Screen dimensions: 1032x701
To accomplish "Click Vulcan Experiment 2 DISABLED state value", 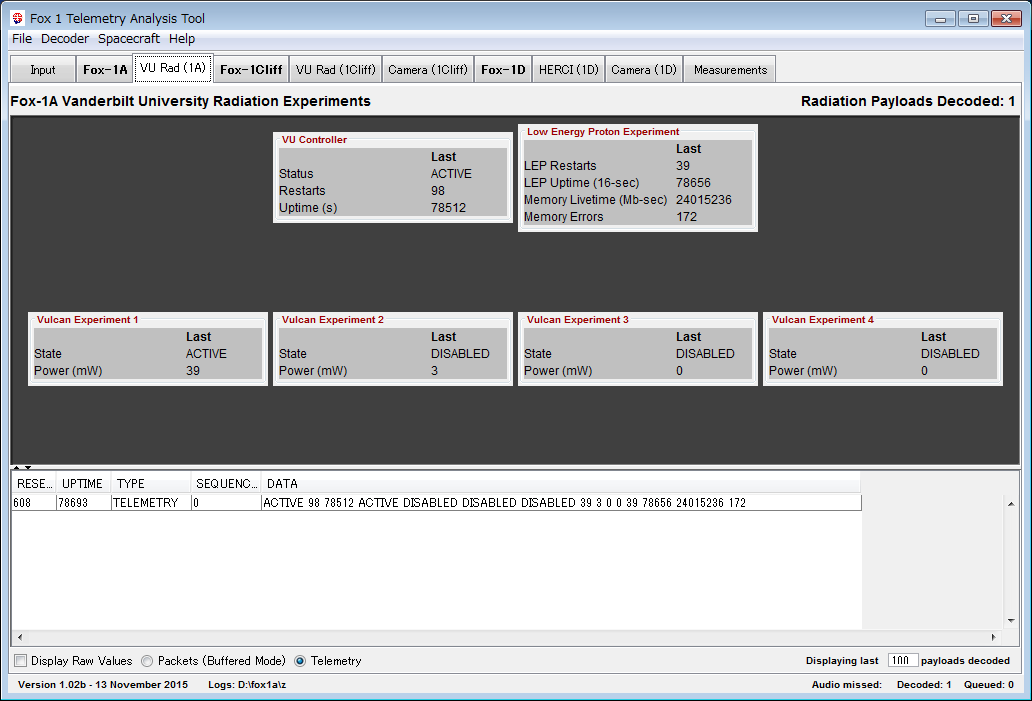I will pos(460,354).
